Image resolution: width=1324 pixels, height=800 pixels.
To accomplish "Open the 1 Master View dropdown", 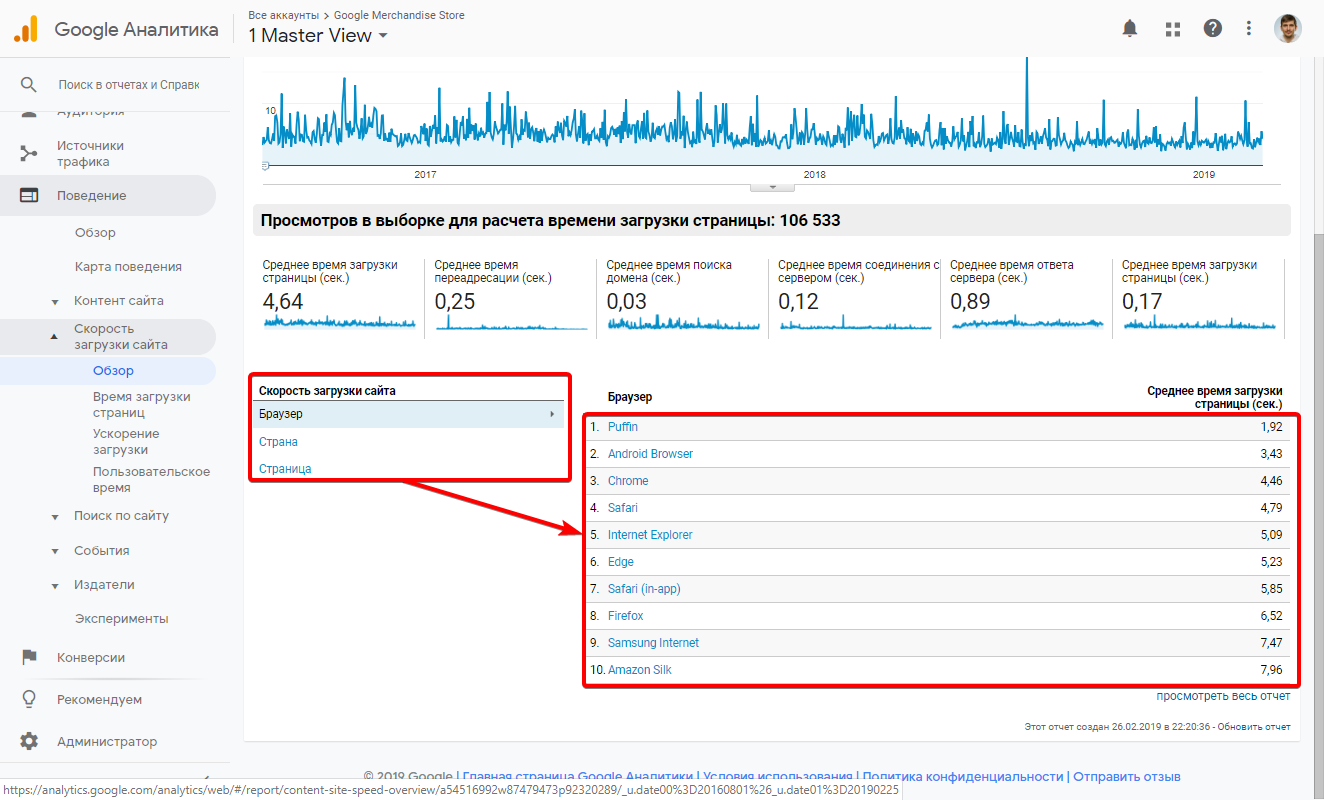I will [318, 36].
